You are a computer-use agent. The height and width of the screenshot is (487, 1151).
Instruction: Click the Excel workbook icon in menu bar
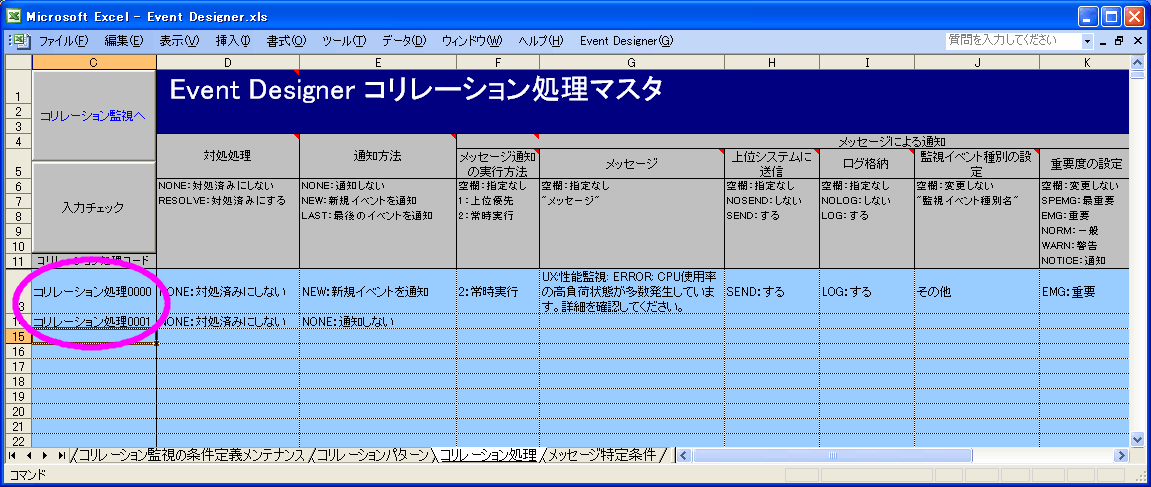pyautogui.click(x=22, y=41)
